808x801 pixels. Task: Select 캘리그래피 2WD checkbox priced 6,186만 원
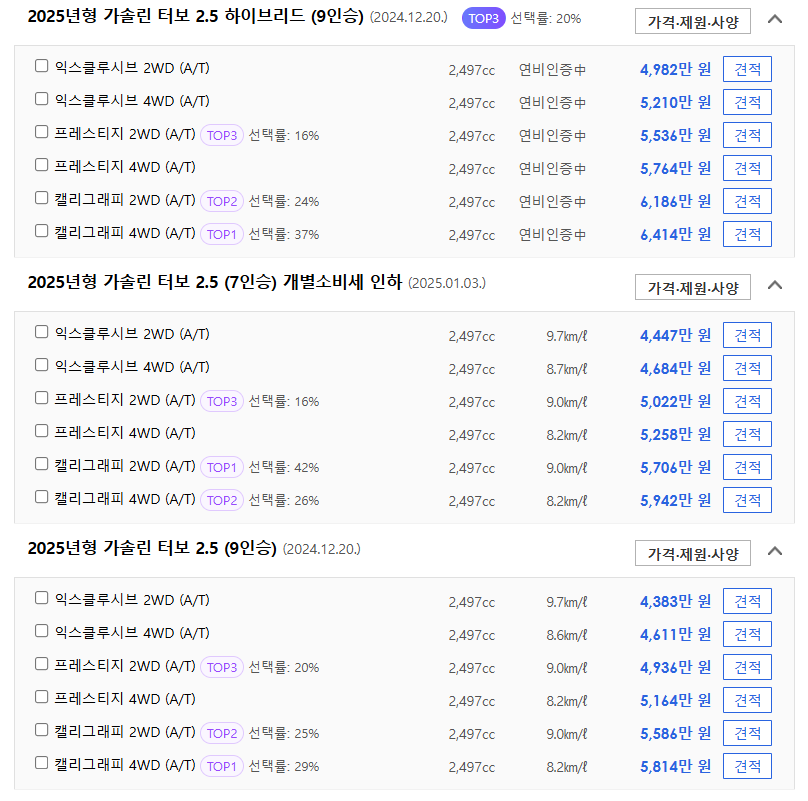click(x=41, y=198)
